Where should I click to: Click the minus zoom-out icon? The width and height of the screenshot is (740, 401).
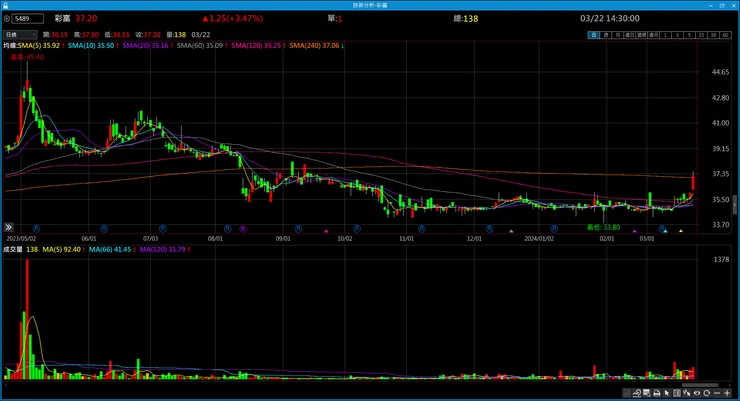pyautogui.click(x=717, y=393)
